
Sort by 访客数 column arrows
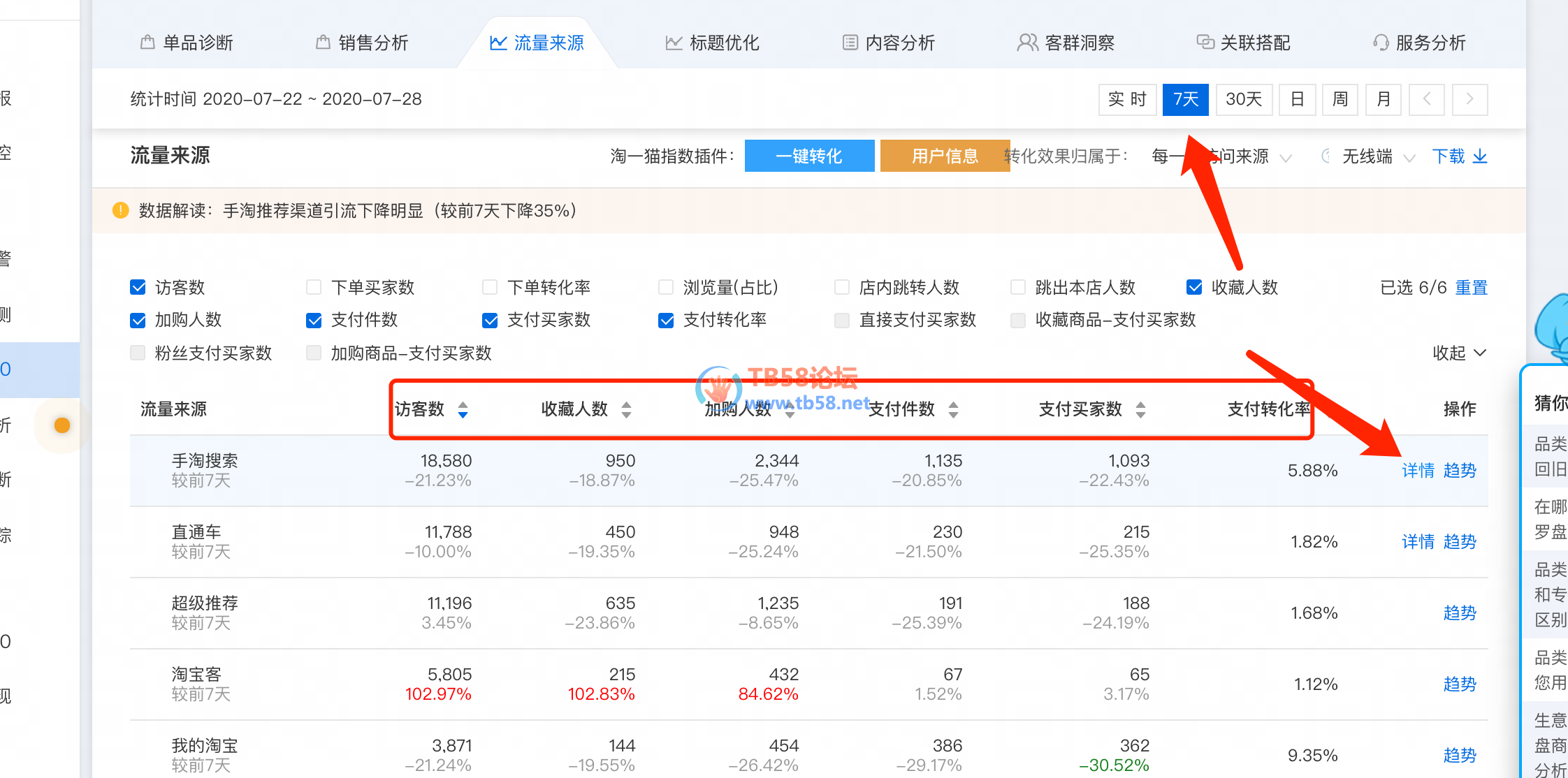(463, 409)
